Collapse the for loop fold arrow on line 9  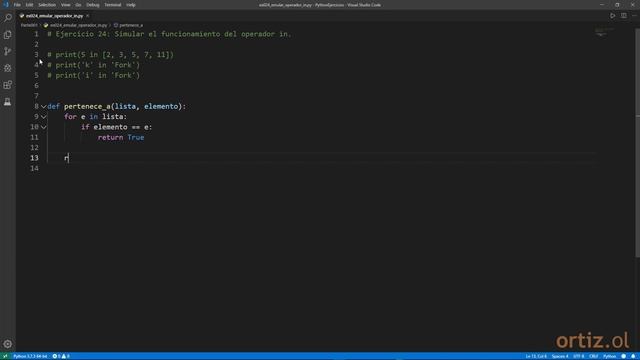43,117
